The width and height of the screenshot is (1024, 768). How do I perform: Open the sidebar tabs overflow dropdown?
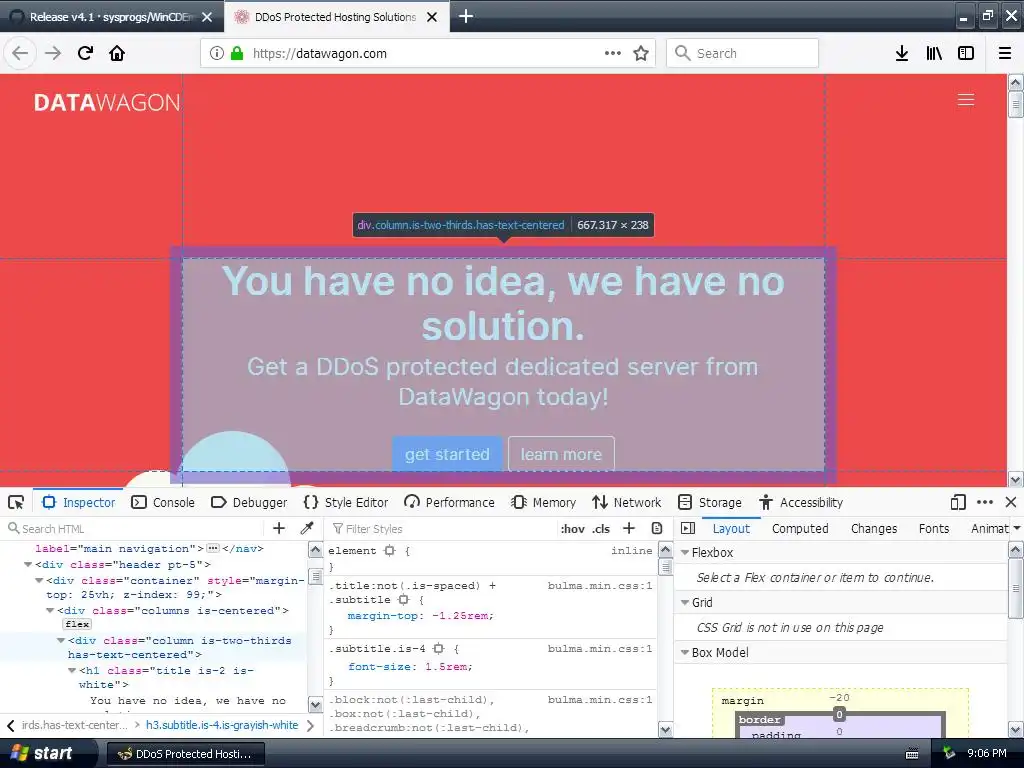(1017, 528)
